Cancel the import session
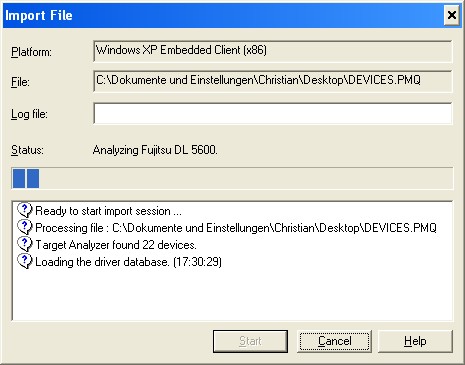The height and width of the screenshot is (365, 465). (x=334, y=341)
